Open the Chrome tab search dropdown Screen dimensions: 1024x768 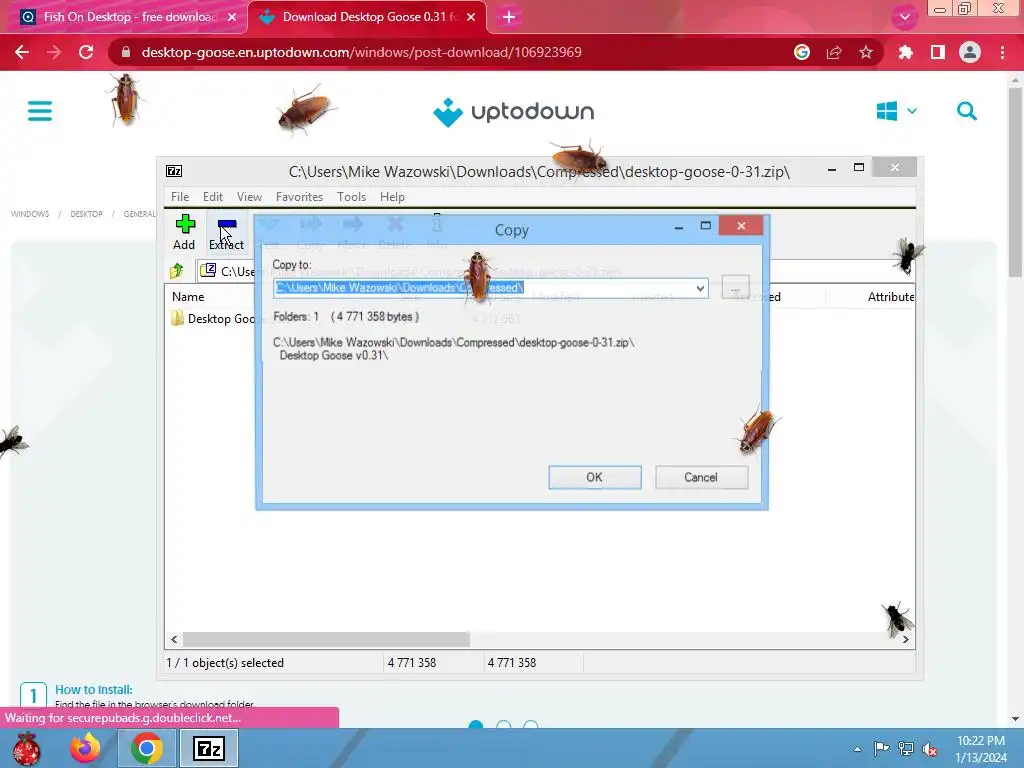pos(904,17)
